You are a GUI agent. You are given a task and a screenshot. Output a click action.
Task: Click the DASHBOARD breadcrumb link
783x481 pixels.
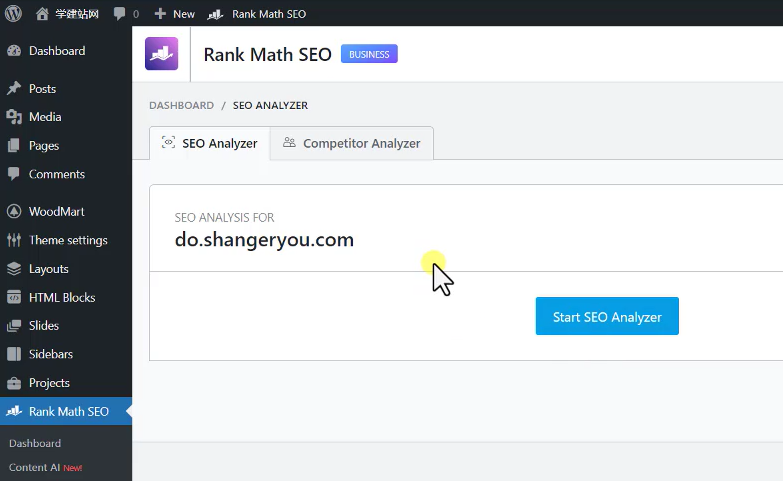181,105
